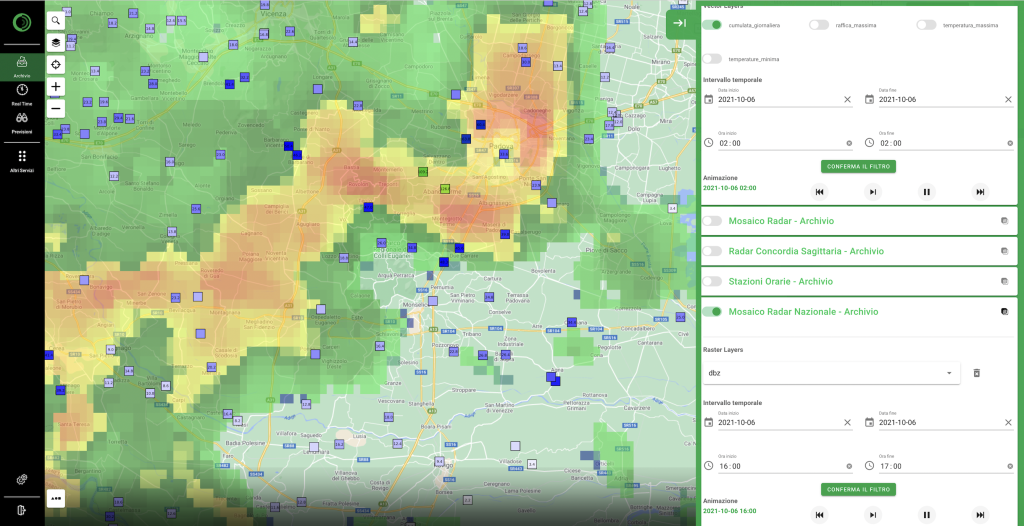Skip animation to start at 16:00 section
Viewport: 1024px width, 526px height.
tap(819, 515)
